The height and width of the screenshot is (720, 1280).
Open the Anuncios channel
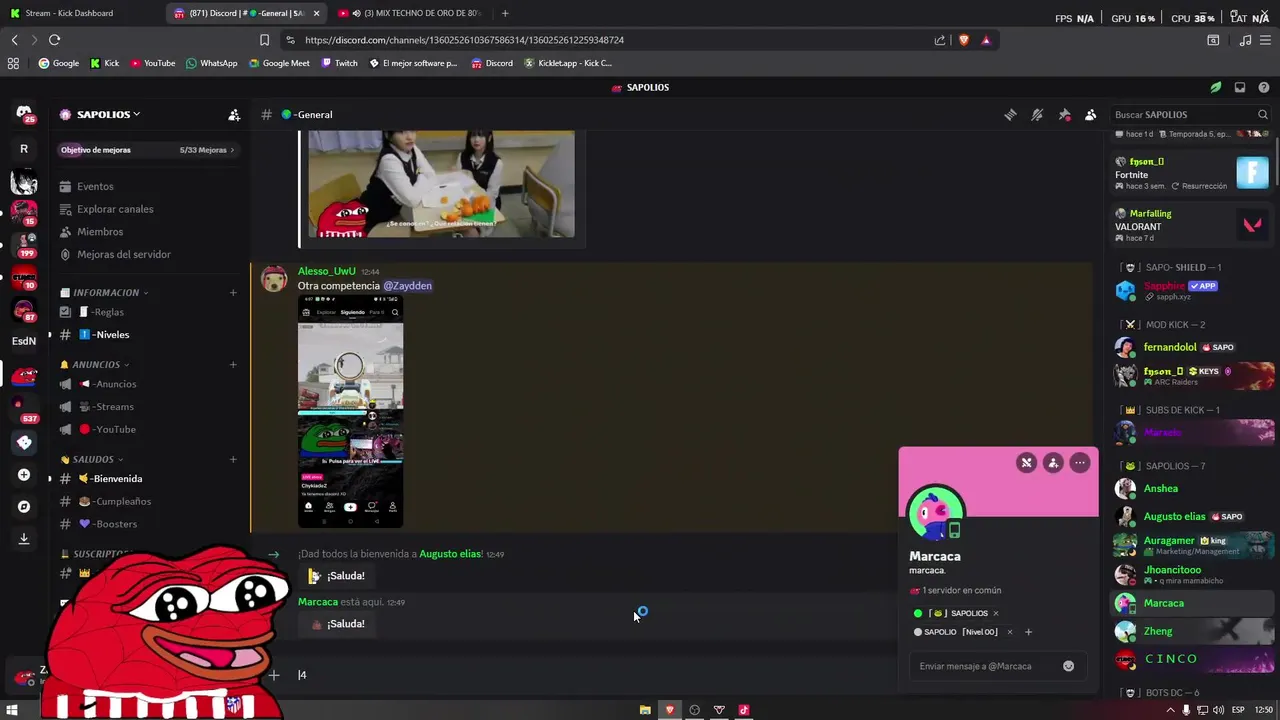coord(148,384)
